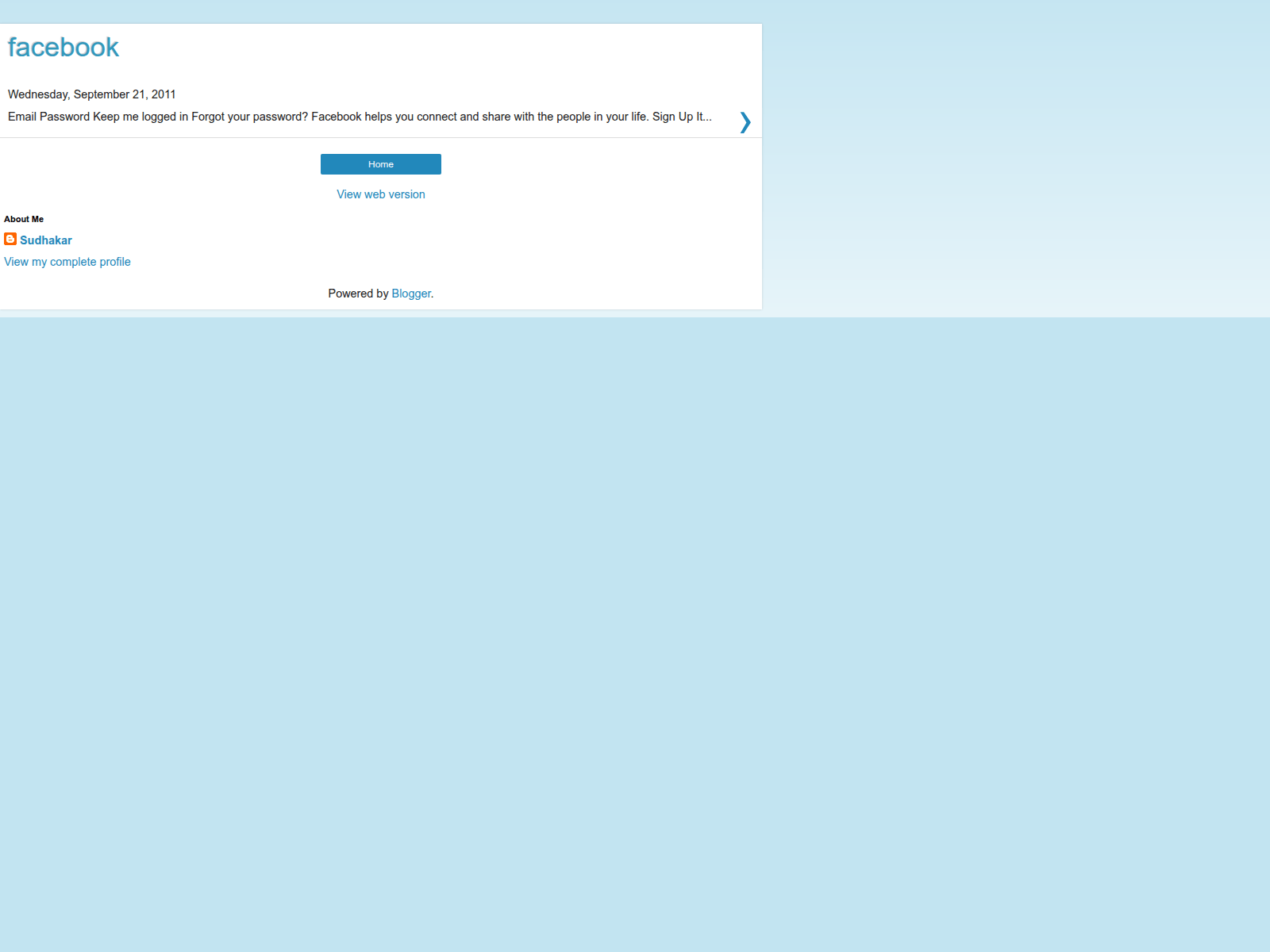The width and height of the screenshot is (1270, 952).
Task: Click the post date Wednesday, September 21, 2011
Action: pyautogui.click(x=92, y=94)
